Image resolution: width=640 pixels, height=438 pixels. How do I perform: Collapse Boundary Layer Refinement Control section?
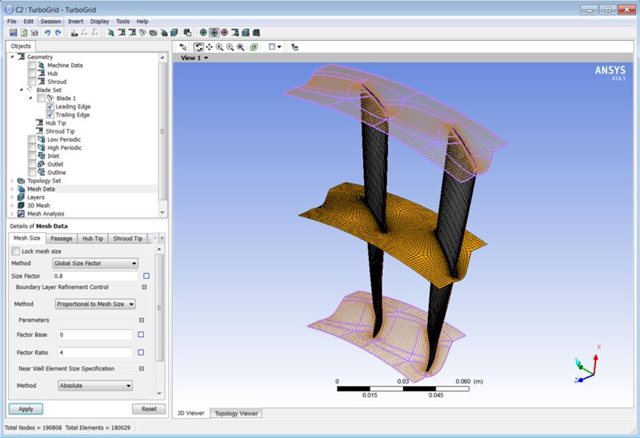(x=144, y=287)
